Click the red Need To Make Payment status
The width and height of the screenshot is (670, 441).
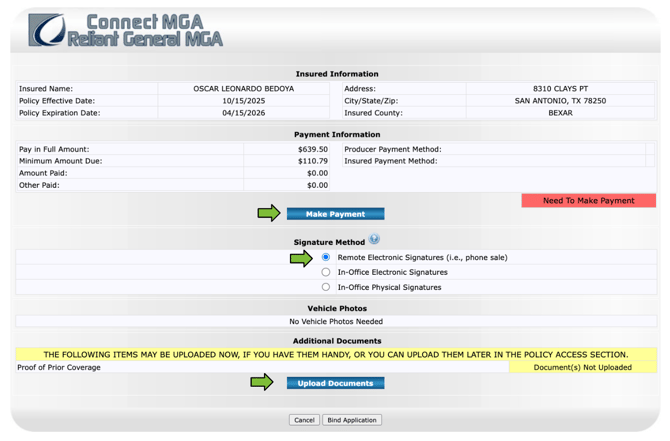(588, 201)
